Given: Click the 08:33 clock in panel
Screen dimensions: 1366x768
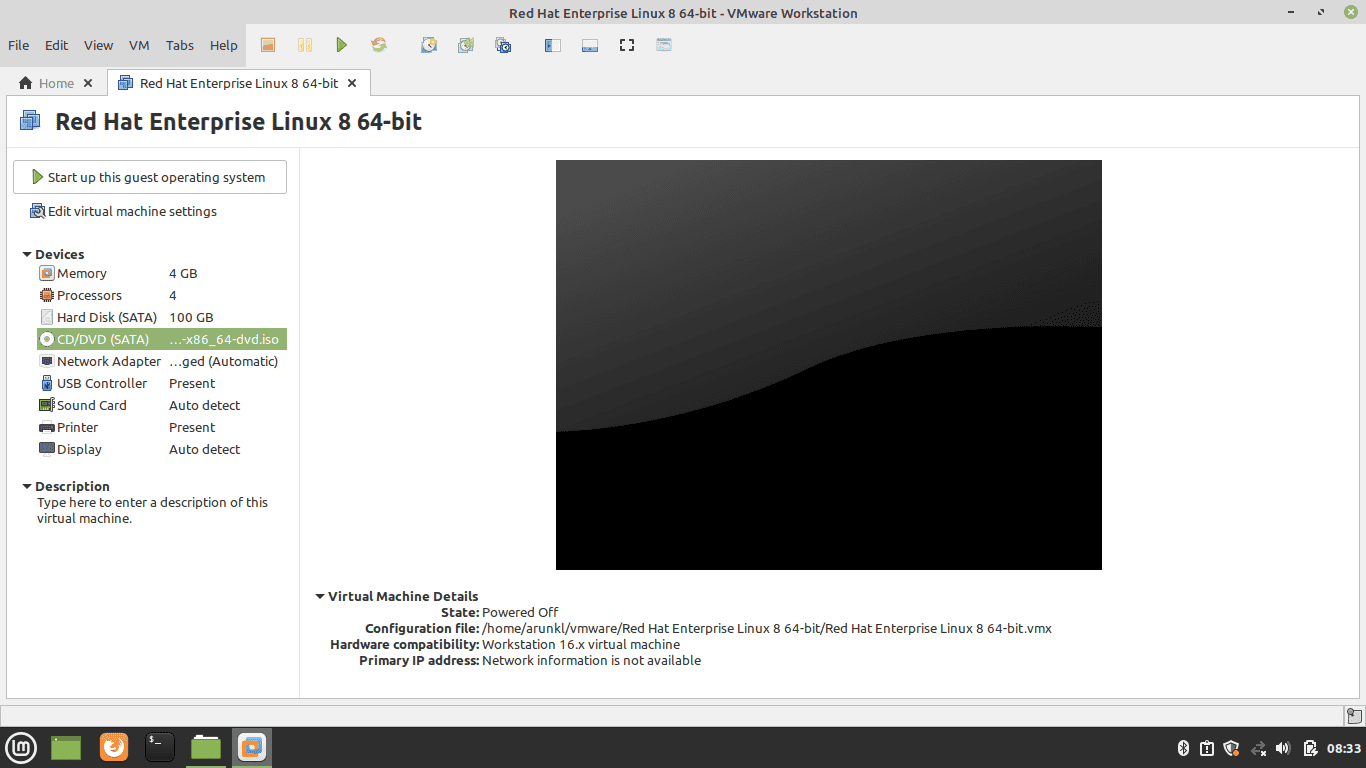Looking at the screenshot, I should pos(1344,748).
